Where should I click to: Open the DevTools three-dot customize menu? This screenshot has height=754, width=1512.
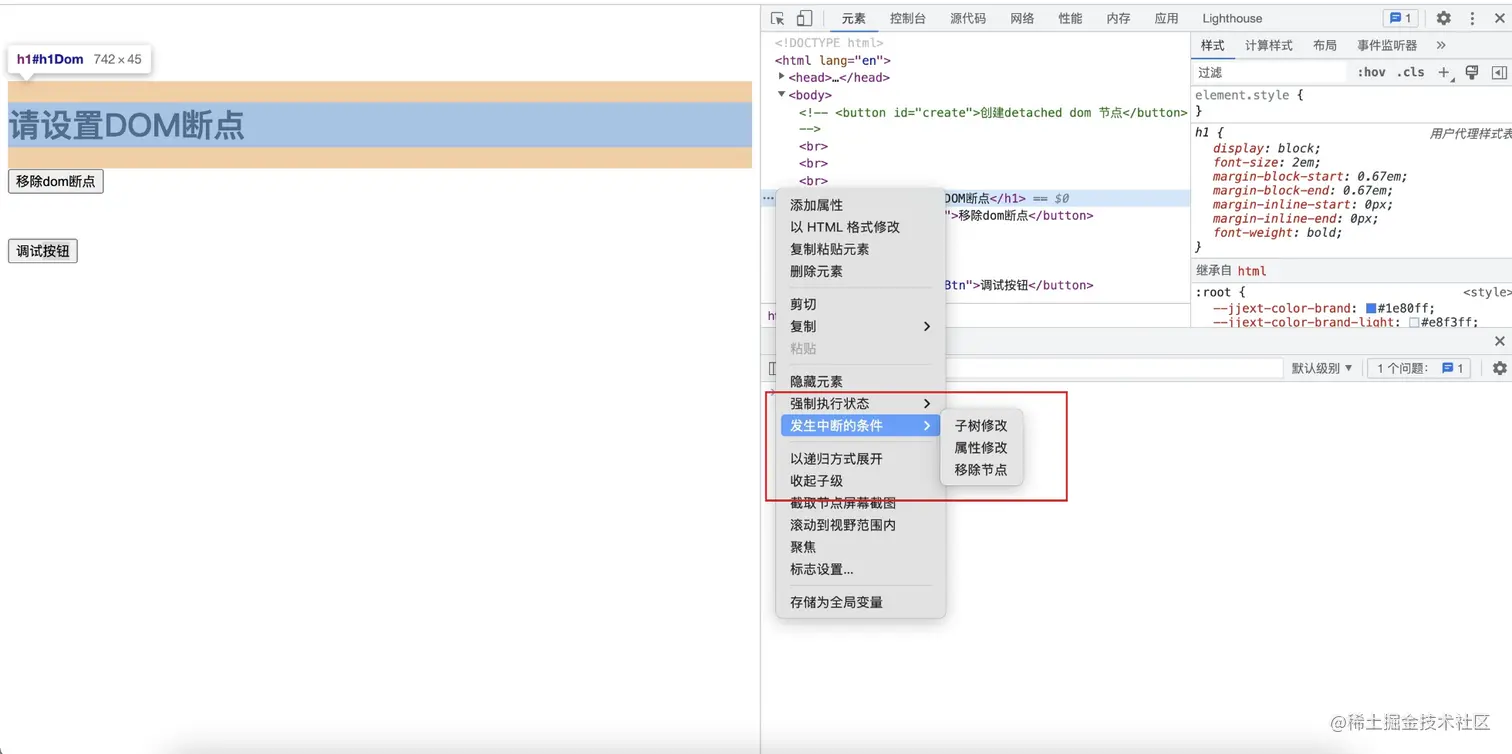1472,18
